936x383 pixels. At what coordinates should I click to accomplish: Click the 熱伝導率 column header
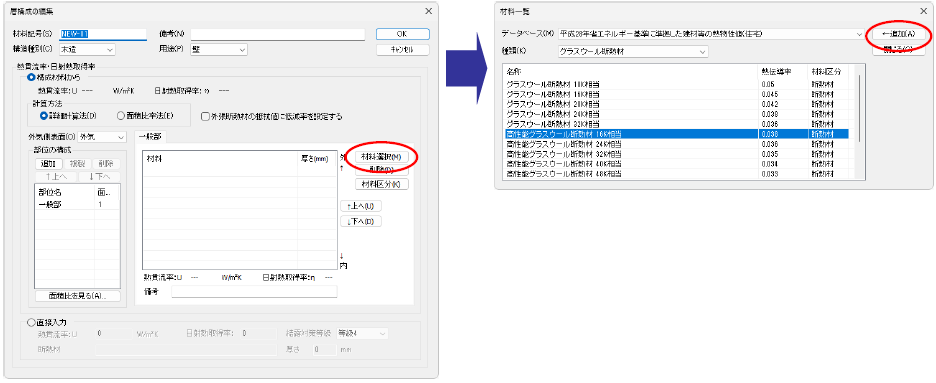[x=783, y=71]
